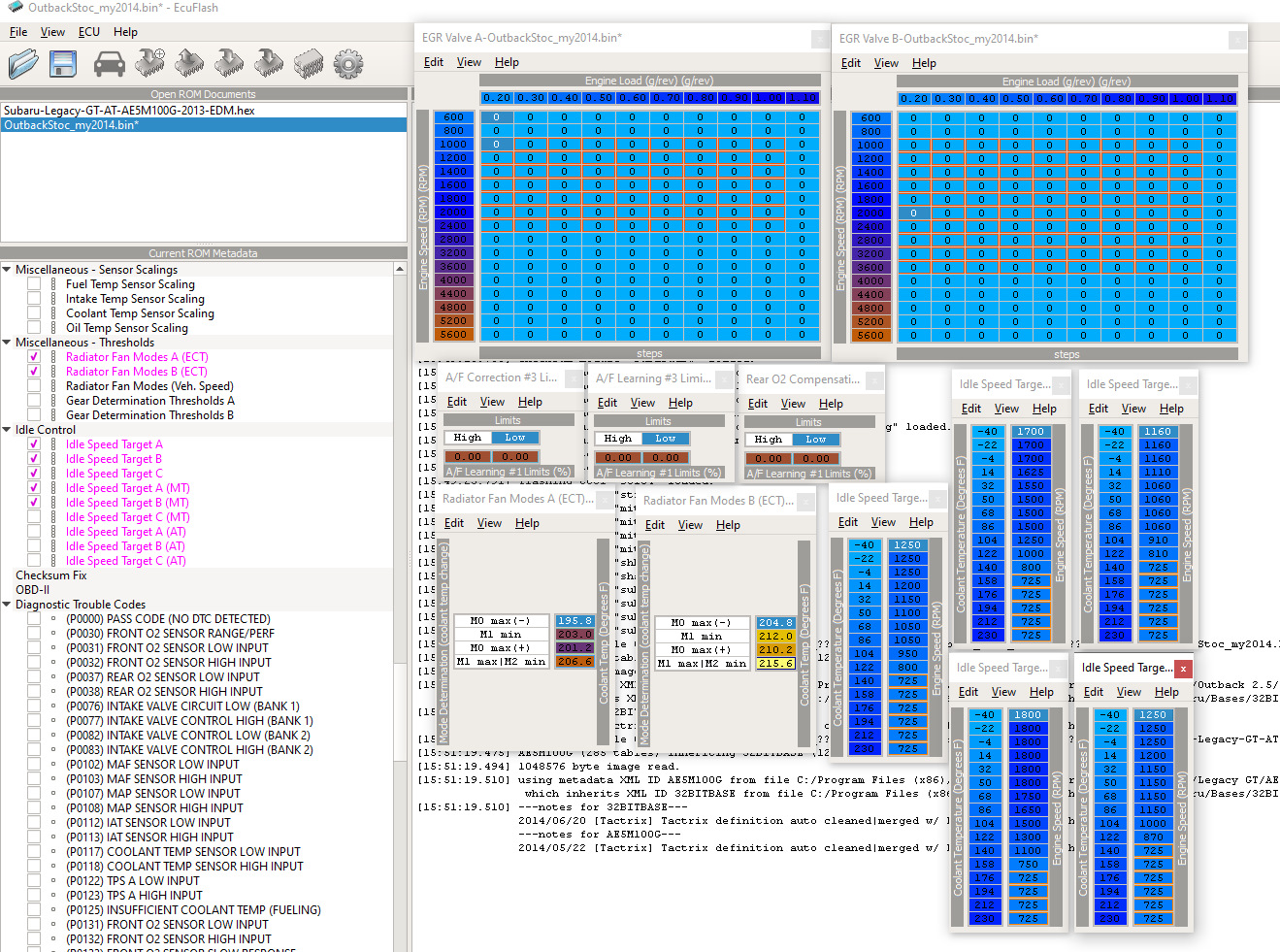
Task: Collapse the Diagnostic Trouble Codes section
Action: [x=7, y=605]
